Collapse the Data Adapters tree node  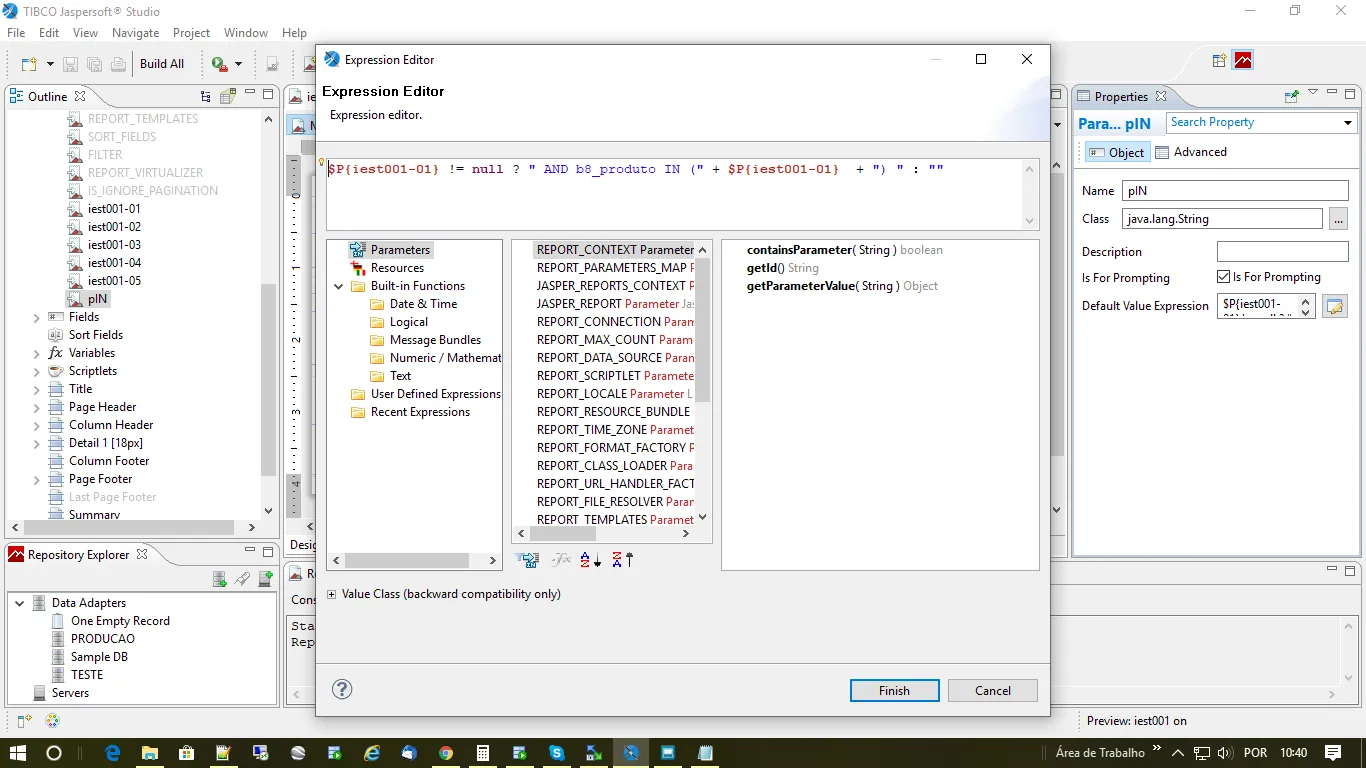19,603
